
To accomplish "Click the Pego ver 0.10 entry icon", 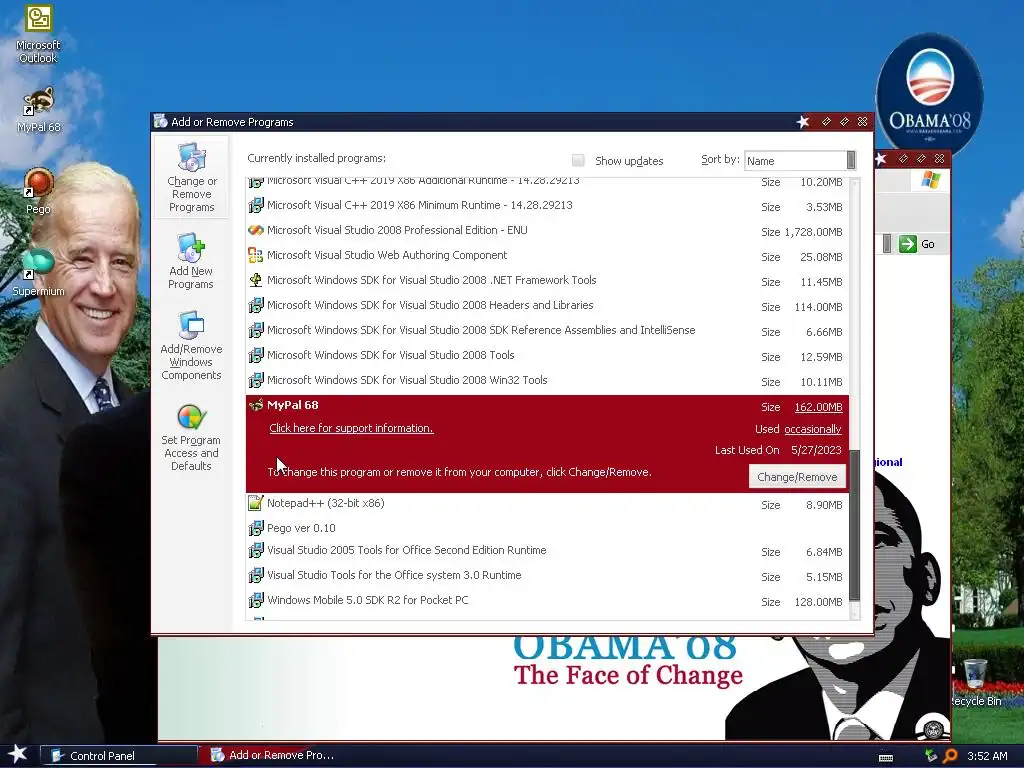I will point(255,528).
